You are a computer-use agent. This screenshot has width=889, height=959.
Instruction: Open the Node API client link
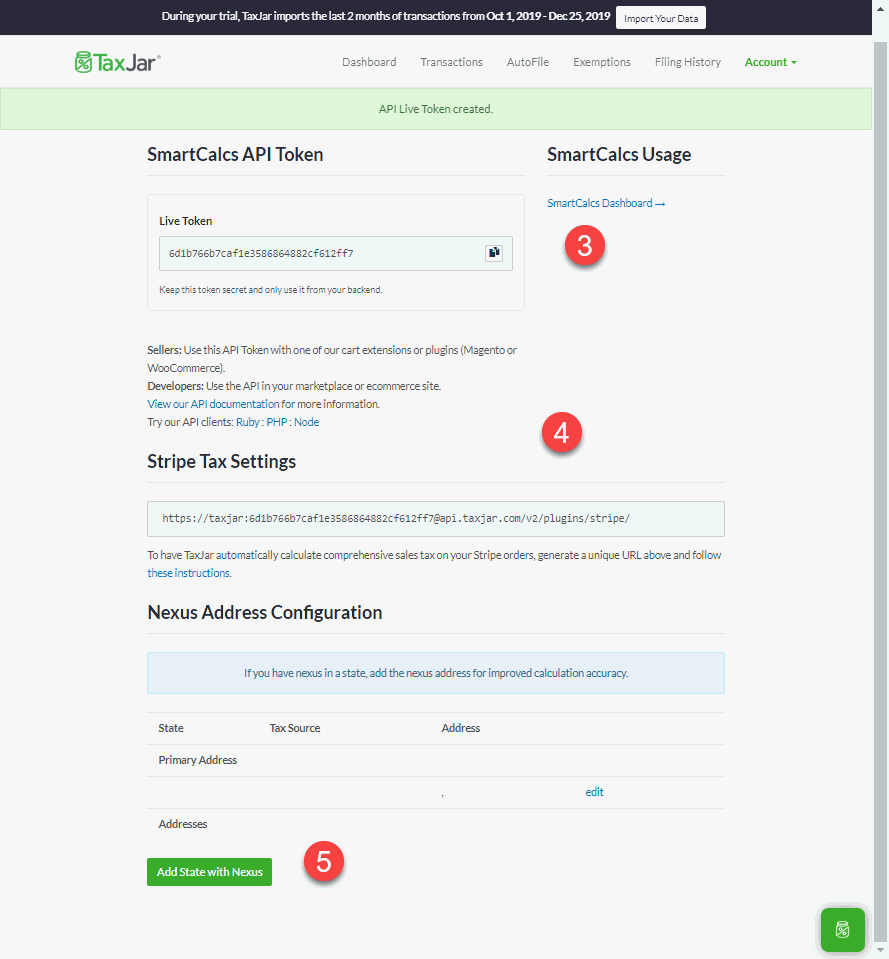coord(307,422)
